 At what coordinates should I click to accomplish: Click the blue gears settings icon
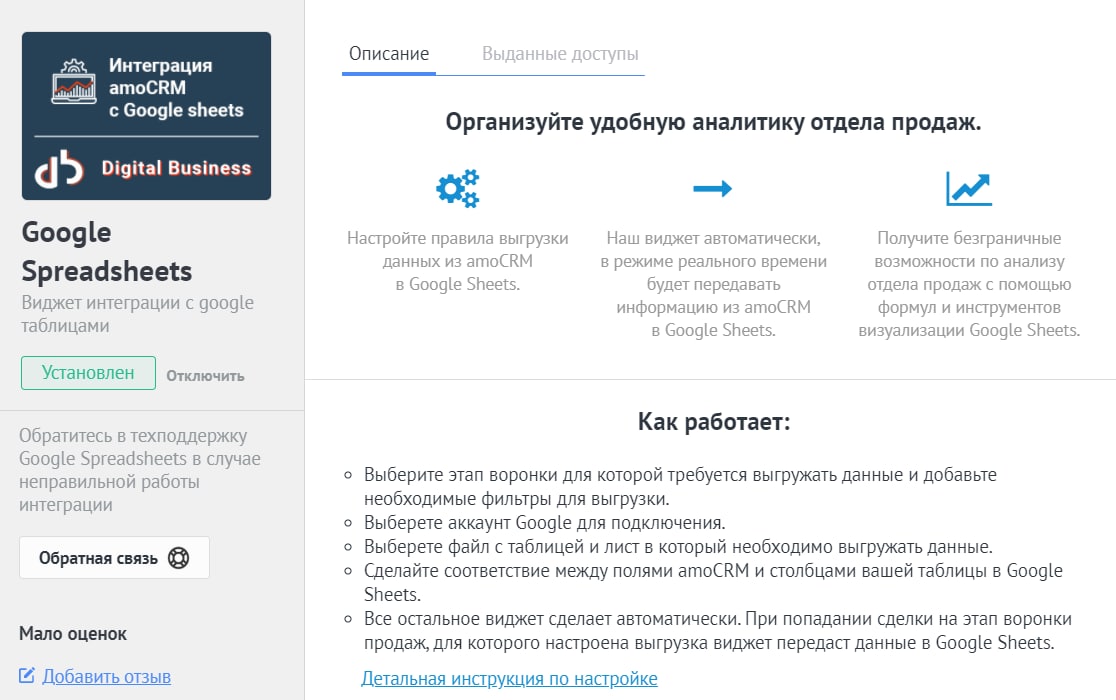coord(458,189)
